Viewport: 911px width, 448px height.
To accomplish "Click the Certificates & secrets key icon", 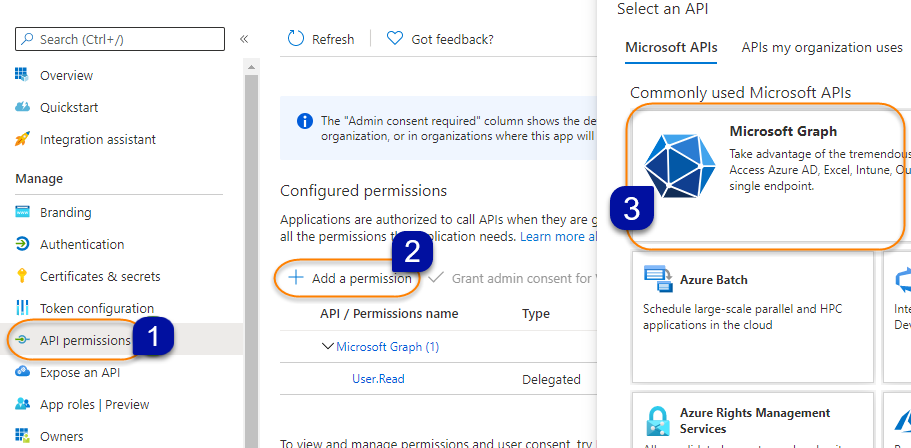I will point(22,276).
